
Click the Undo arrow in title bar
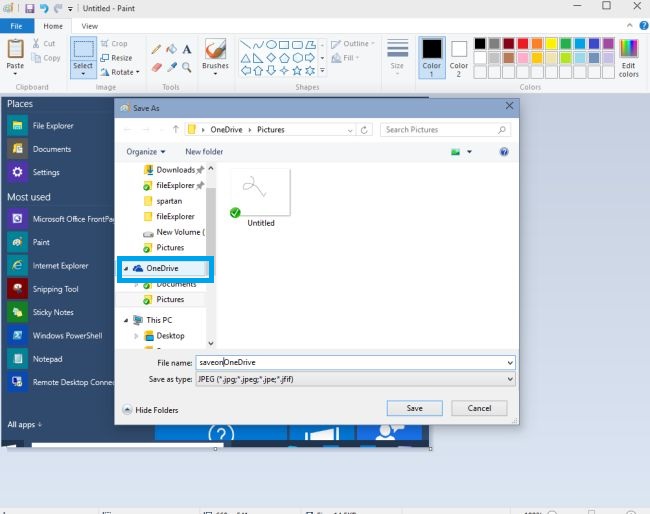(x=44, y=8)
